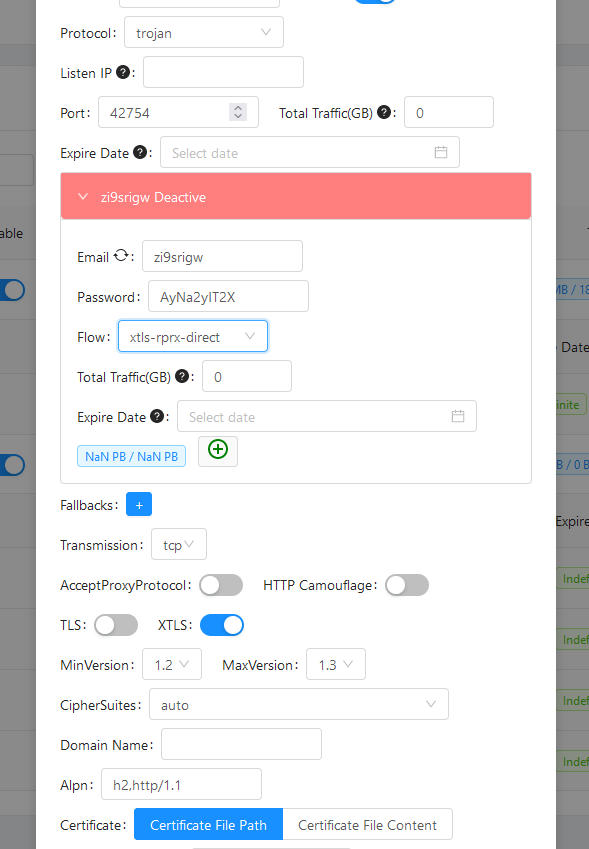Add a client with green plus icon

pyautogui.click(x=218, y=450)
